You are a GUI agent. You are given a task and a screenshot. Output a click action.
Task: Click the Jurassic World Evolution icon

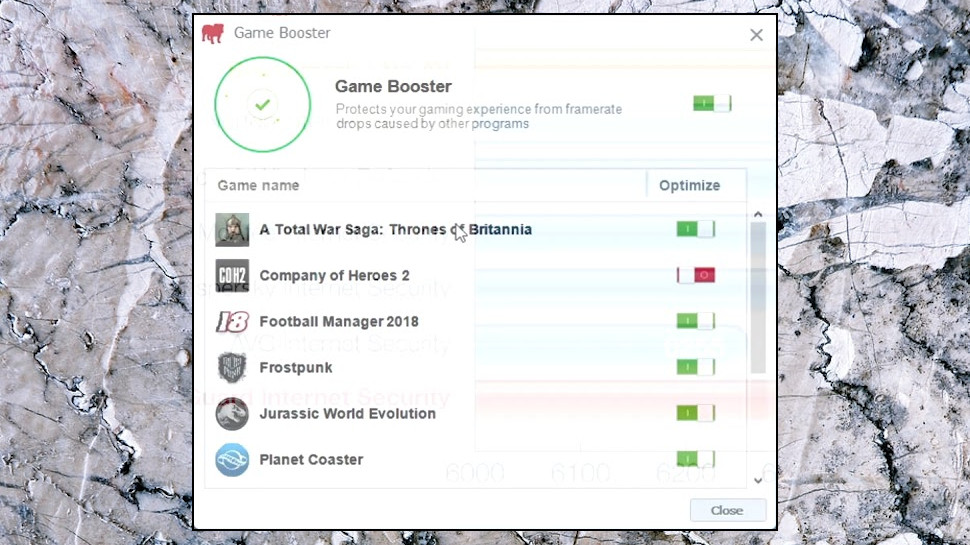click(x=232, y=414)
